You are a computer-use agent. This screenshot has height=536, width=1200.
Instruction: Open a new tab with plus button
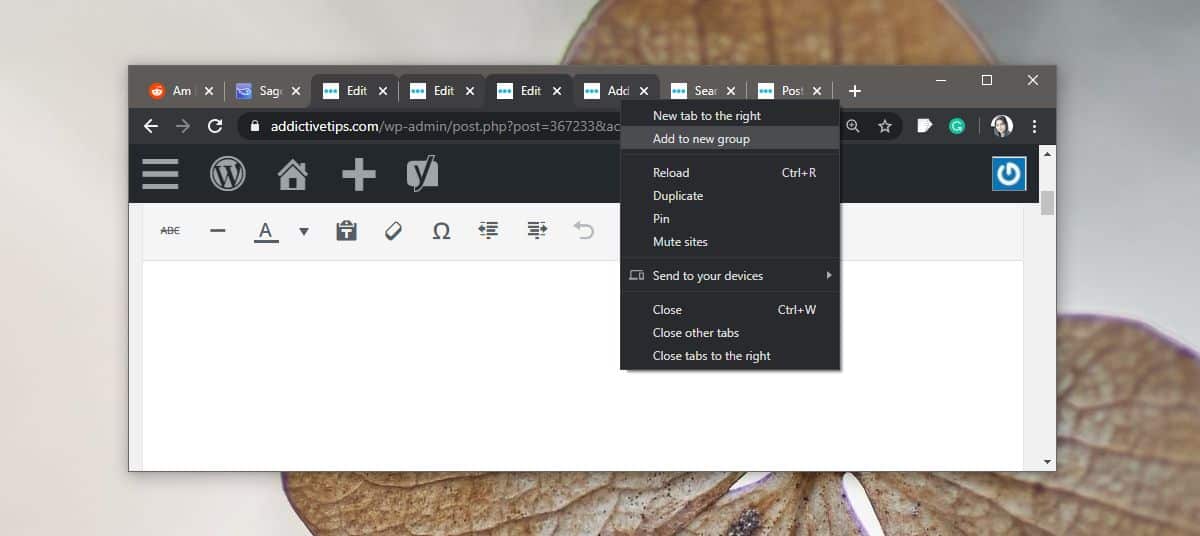click(x=855, y=91)
